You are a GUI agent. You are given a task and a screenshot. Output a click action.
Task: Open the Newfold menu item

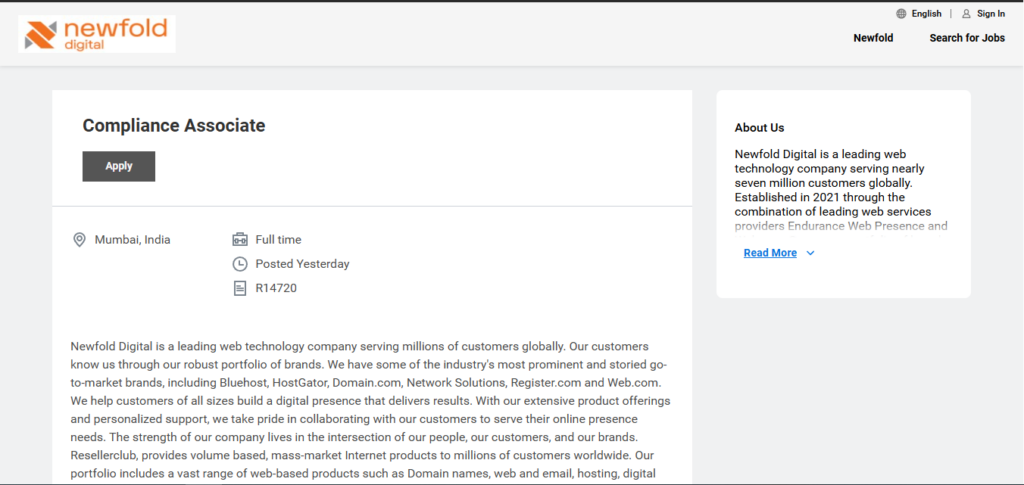coord(873,38)
